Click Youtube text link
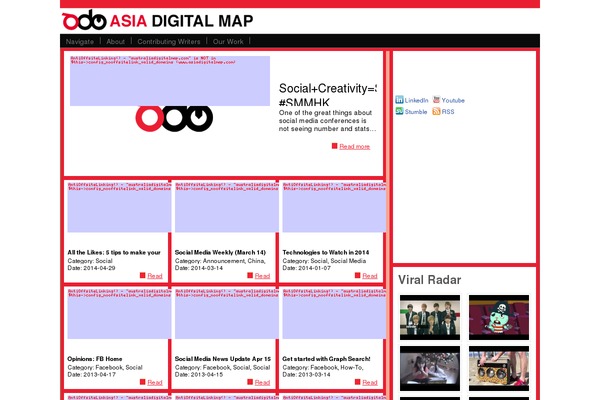The width and height of the screenshot is (600, 400). point(453,100)
